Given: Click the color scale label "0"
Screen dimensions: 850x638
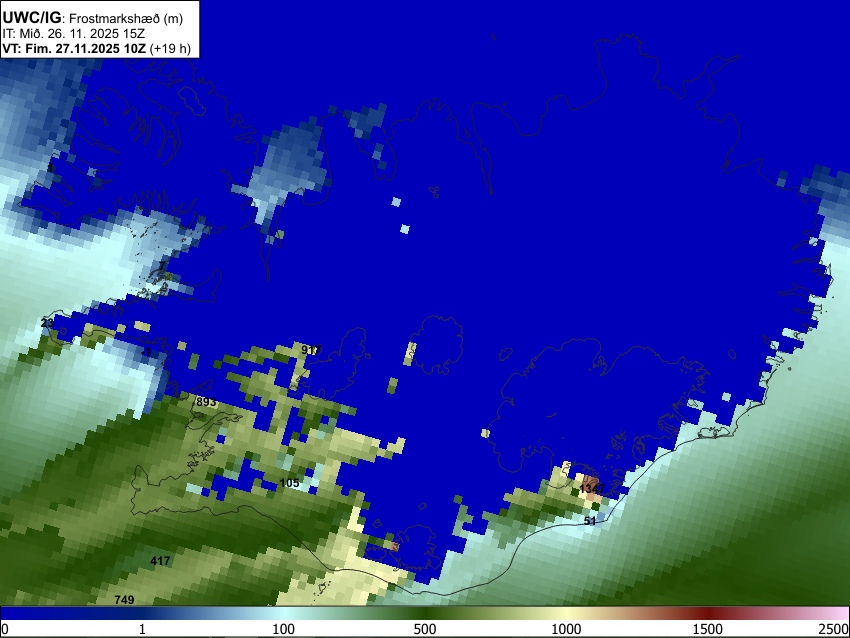Looking at the screenshot, I should click(x=5, y=629).
